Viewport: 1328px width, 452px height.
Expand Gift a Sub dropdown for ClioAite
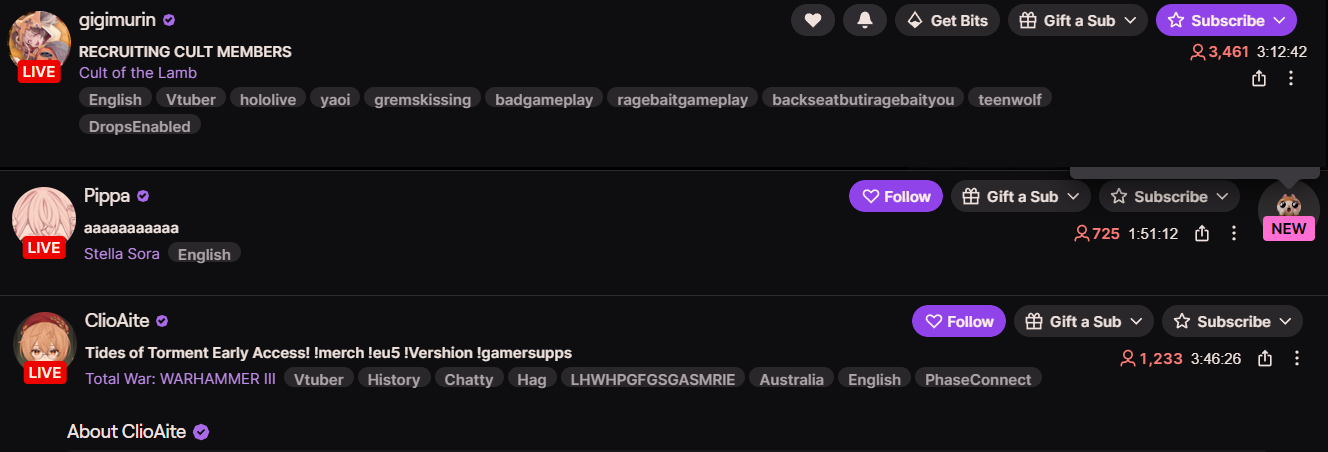click(x=1084, y=321)
